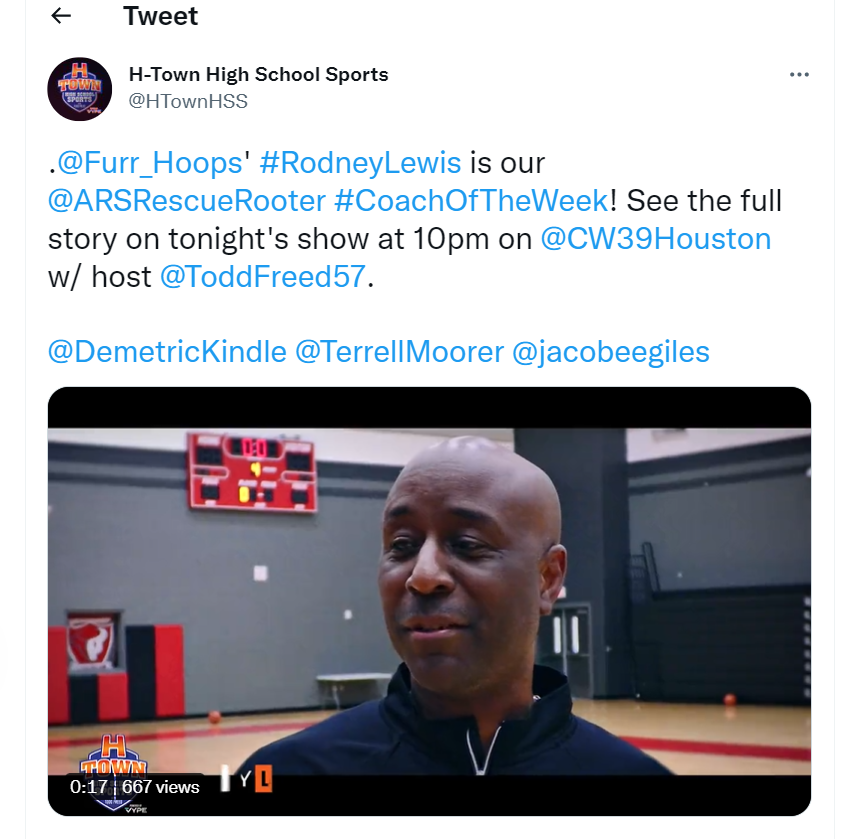This screenshot has width=867, height=839.
Task: Open the #RodneyLewis hashtag
Action: (x=360, y=163)
